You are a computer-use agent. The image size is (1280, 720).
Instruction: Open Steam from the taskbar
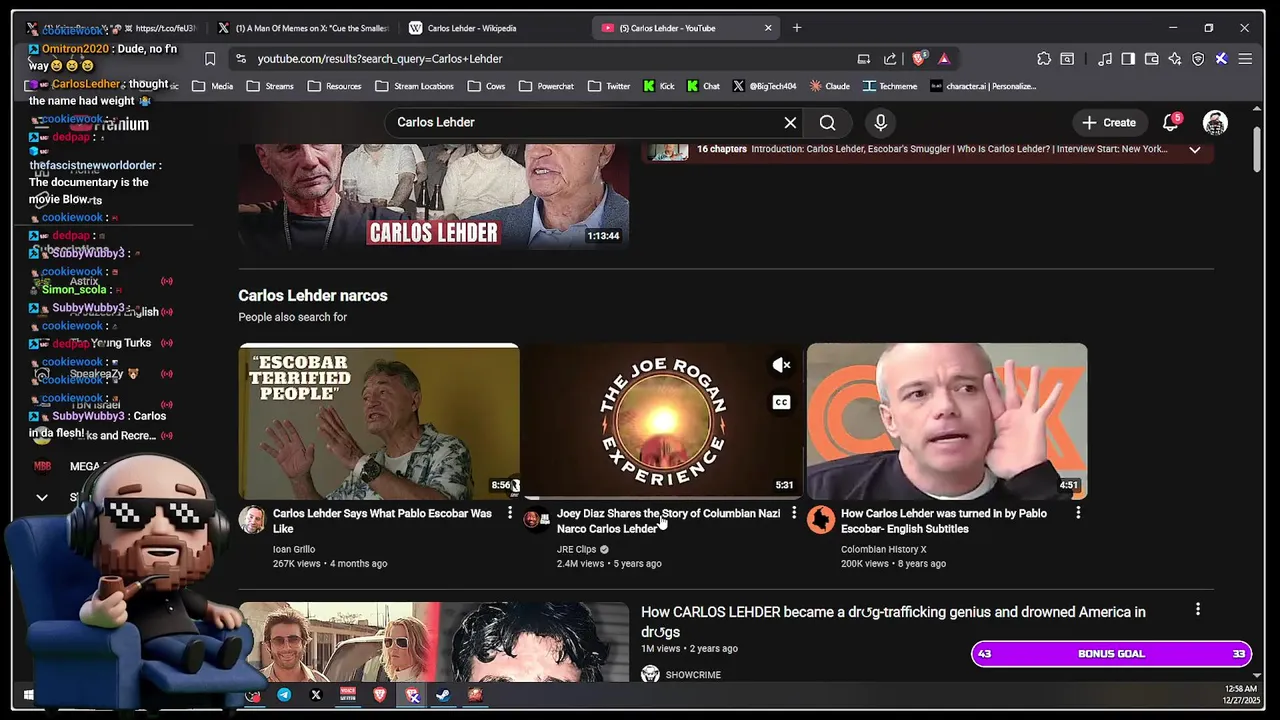(x=443, y=695)
